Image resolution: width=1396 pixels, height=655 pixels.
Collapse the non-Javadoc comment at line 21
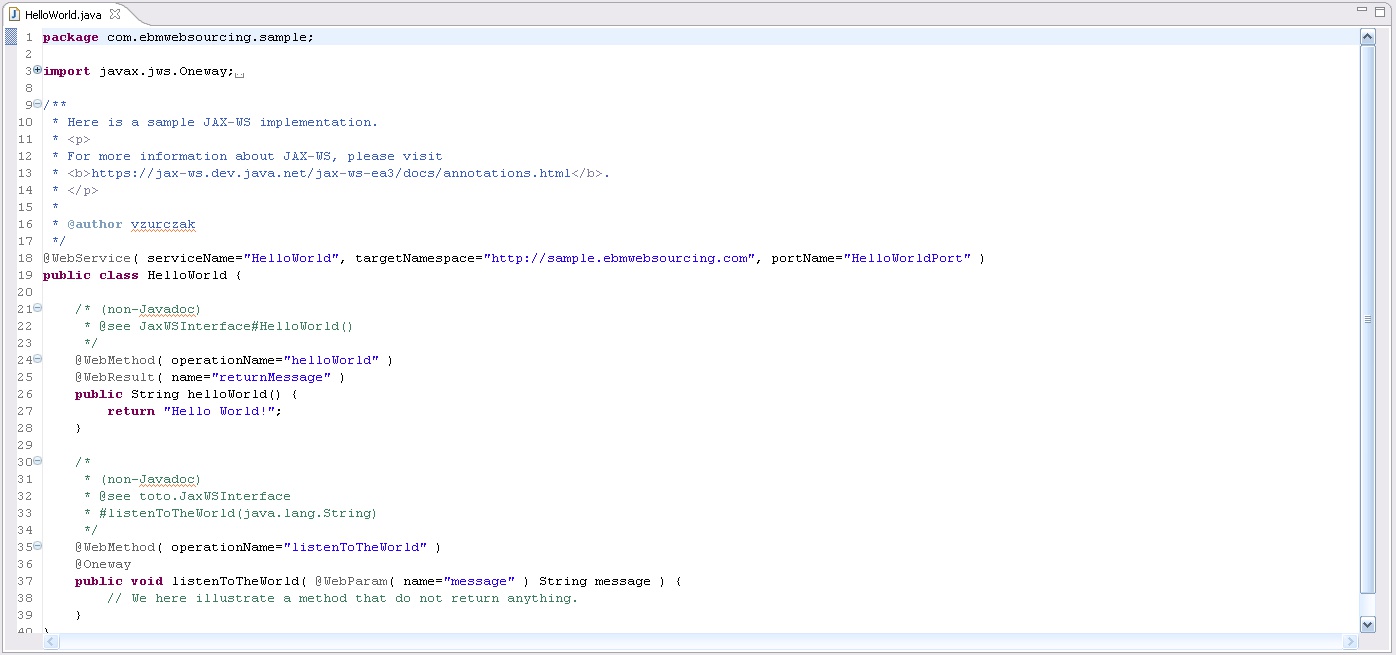point(37,308)
